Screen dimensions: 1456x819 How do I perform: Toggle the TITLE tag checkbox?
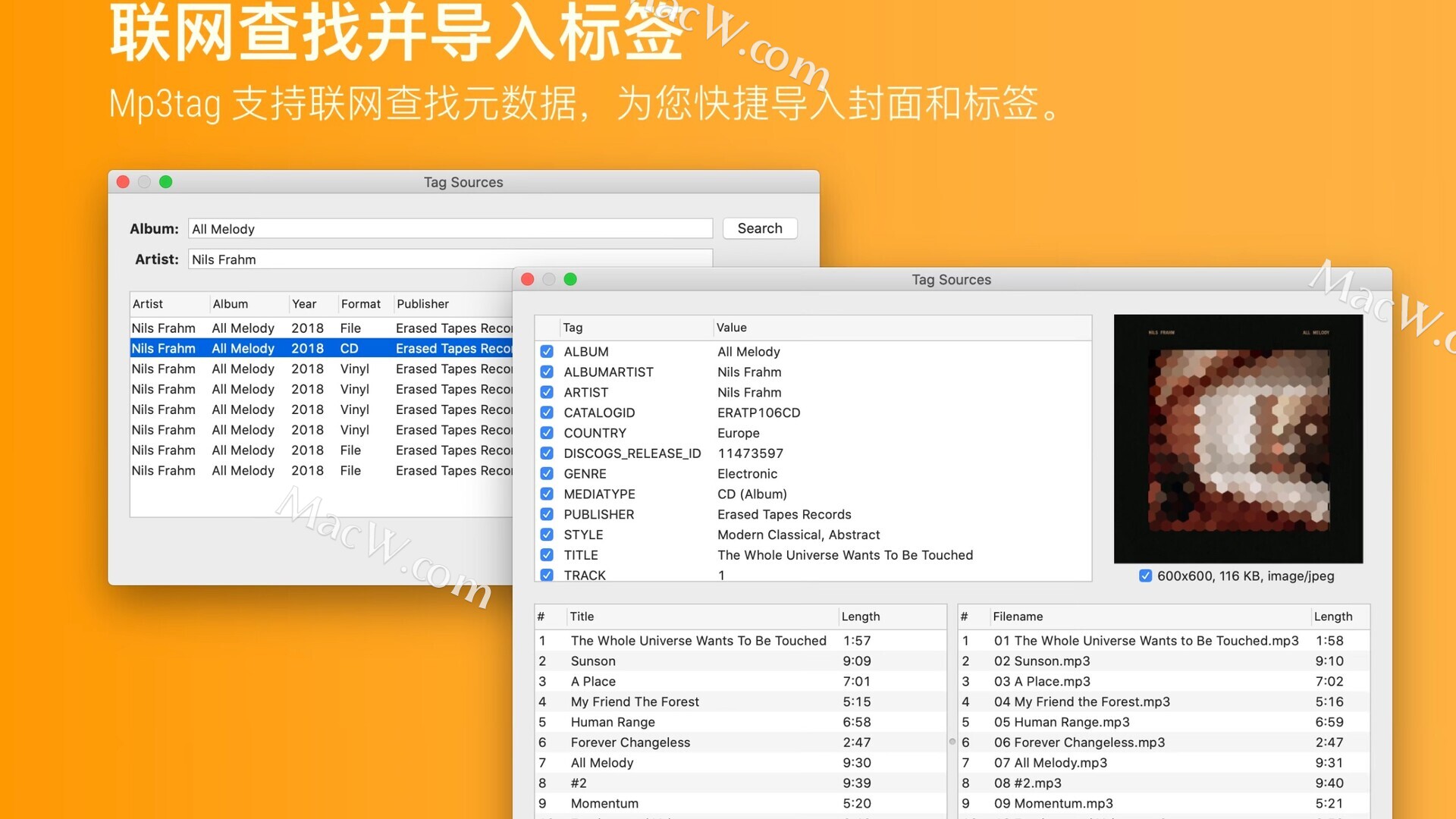coord(547,555)
